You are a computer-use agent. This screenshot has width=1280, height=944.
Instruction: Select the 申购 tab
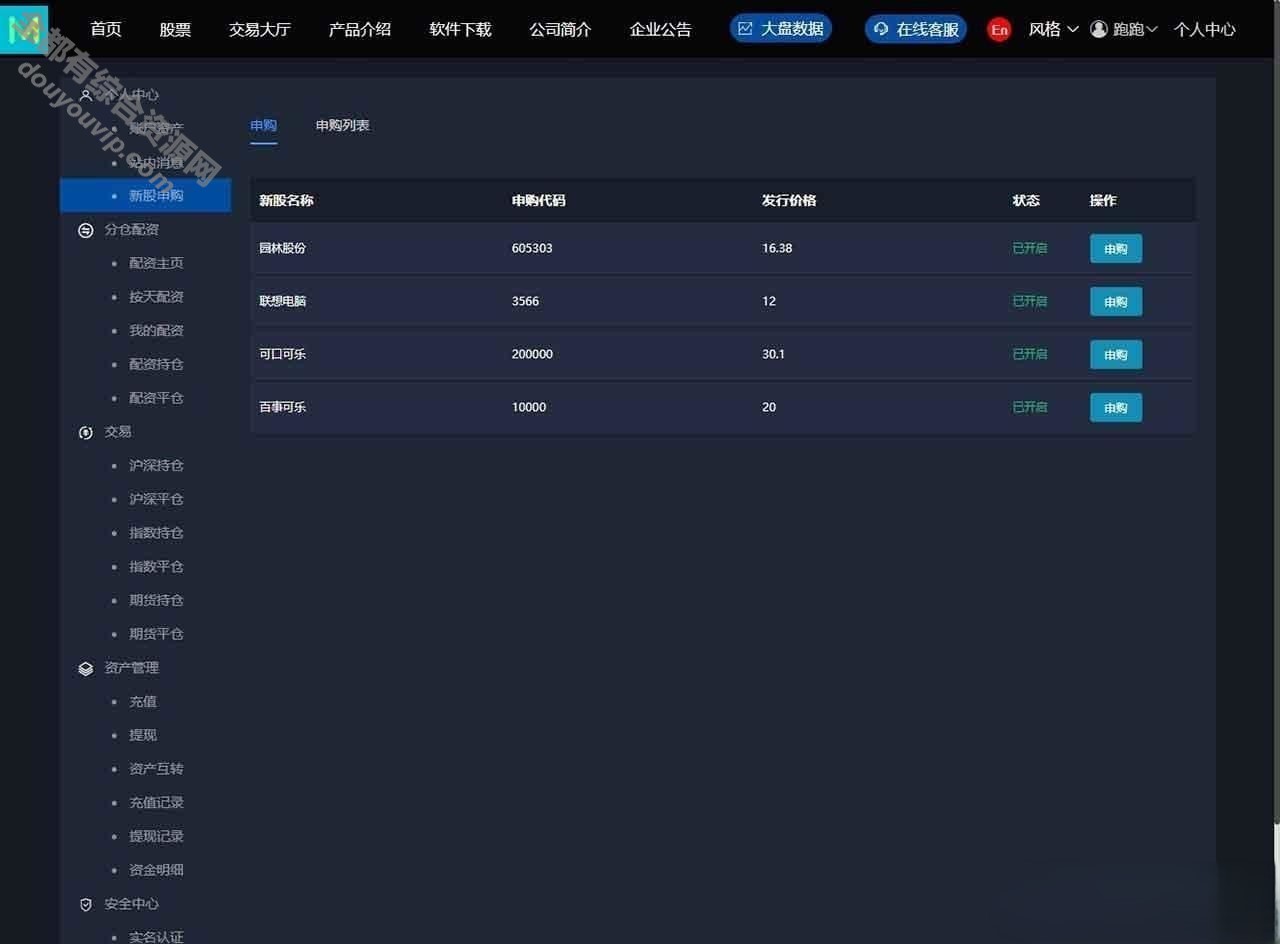pyautogui.click(x=263, y=125)
